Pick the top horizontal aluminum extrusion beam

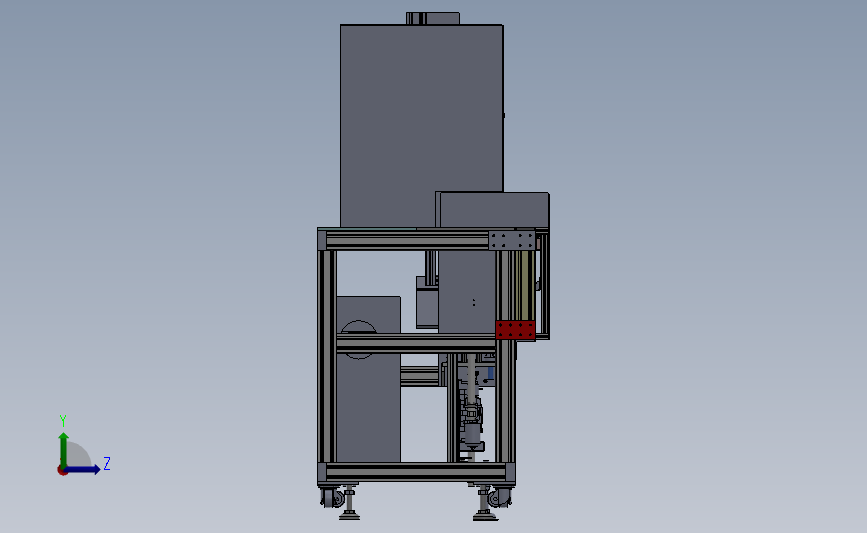click(x=408, y=241)
